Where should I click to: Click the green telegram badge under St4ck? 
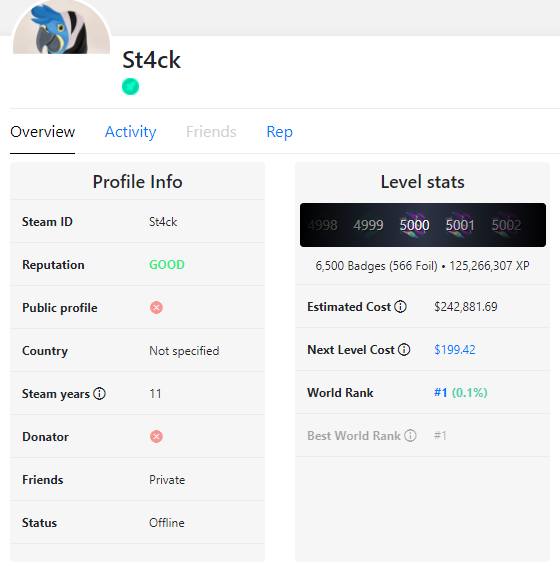tap(130, 87)
